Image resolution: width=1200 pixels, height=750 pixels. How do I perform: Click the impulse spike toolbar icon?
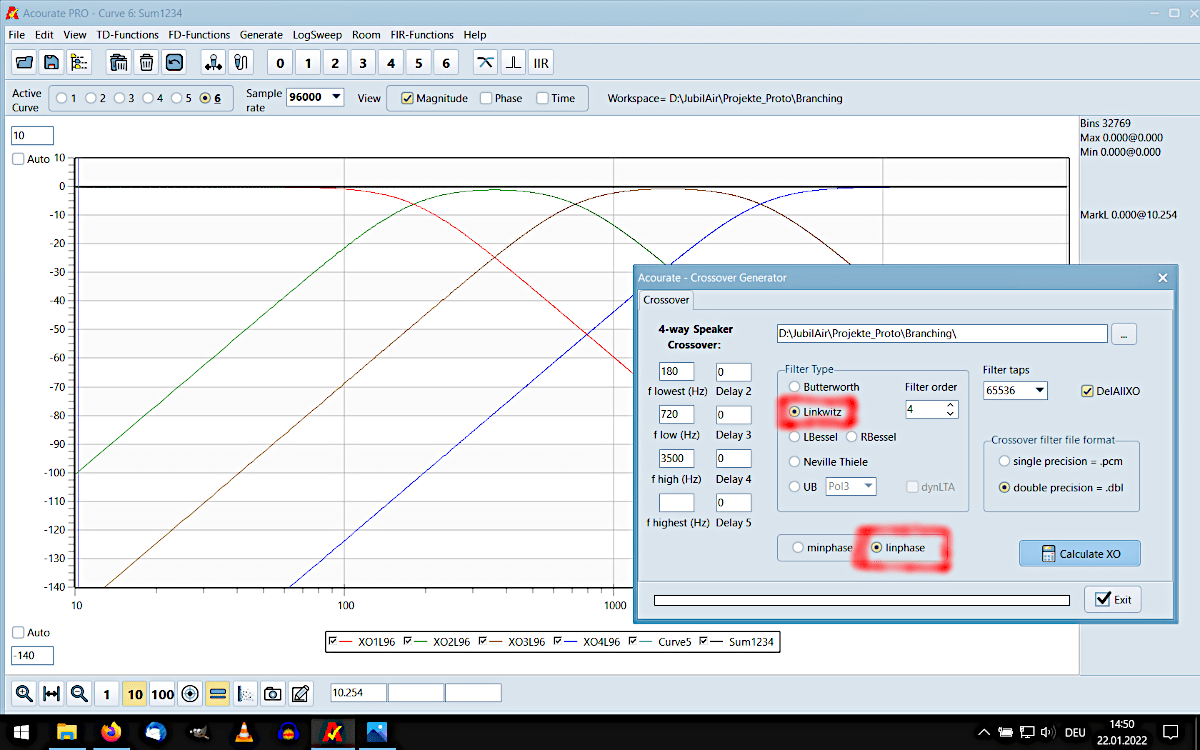click(513, 63)
